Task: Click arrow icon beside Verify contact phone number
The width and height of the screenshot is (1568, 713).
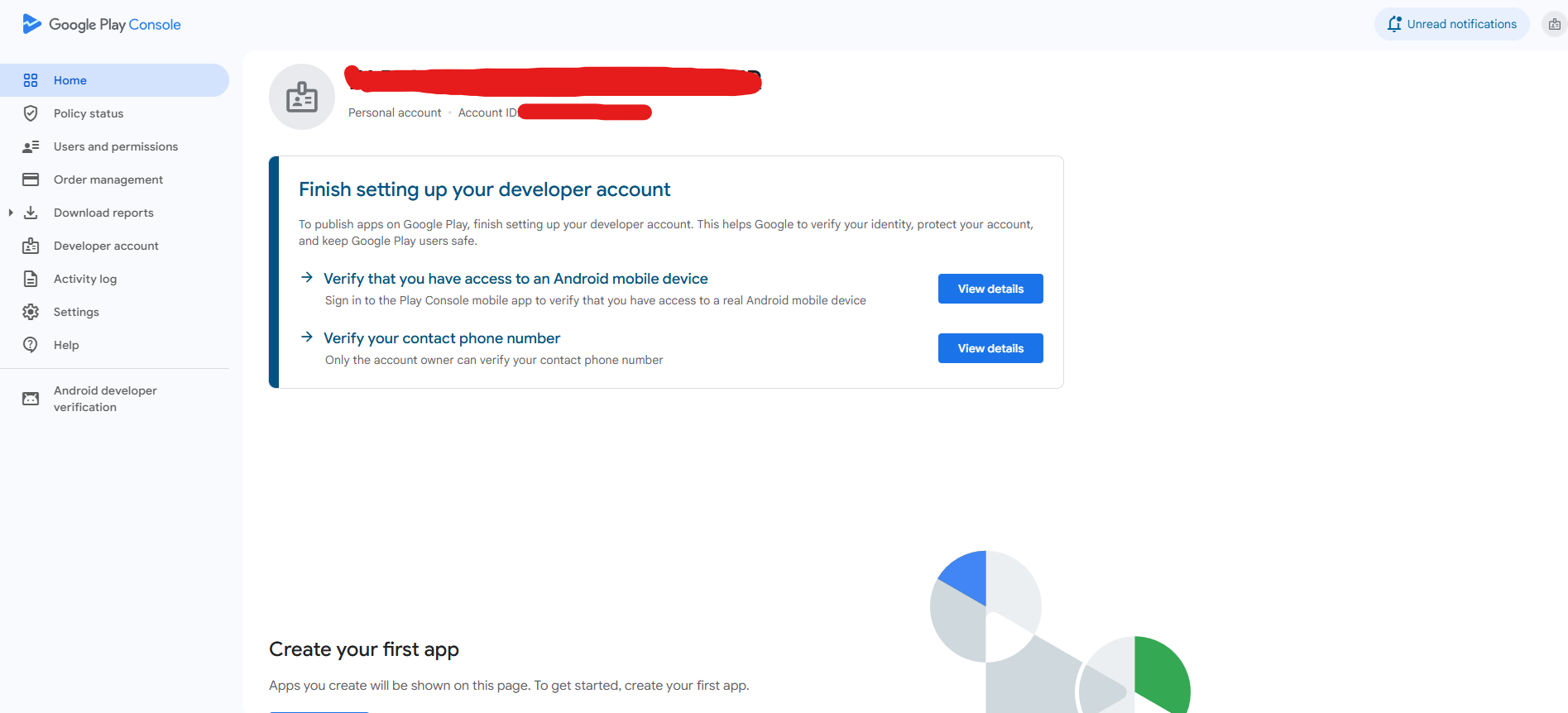Action: tap(307, 337)
